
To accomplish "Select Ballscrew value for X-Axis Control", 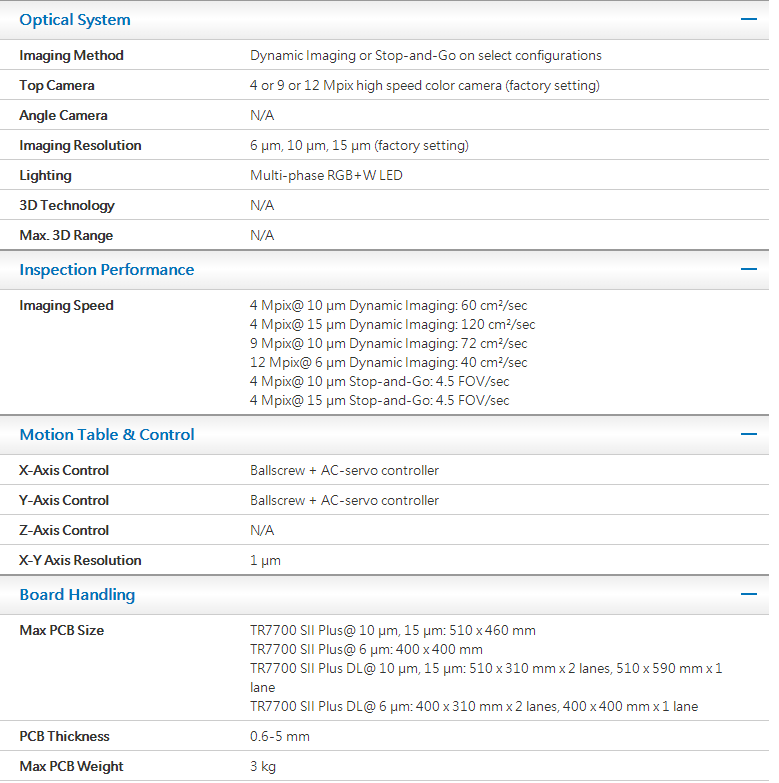I will tap(345, 470).
